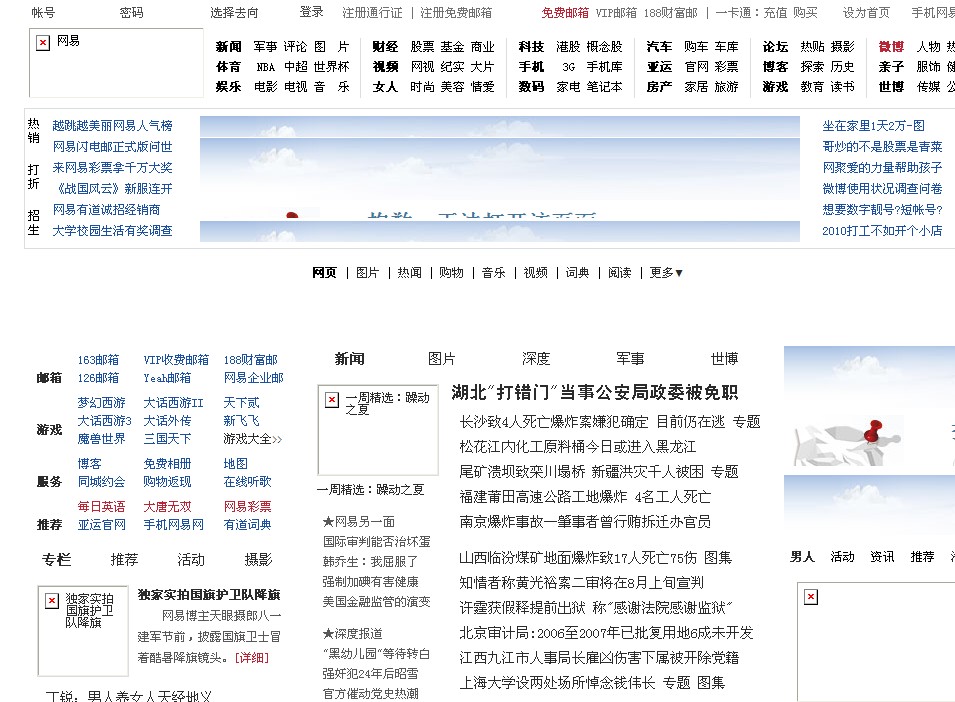Open the Yeah邮箱 link
The image size is (955, 702).
(x=167, y=378)
